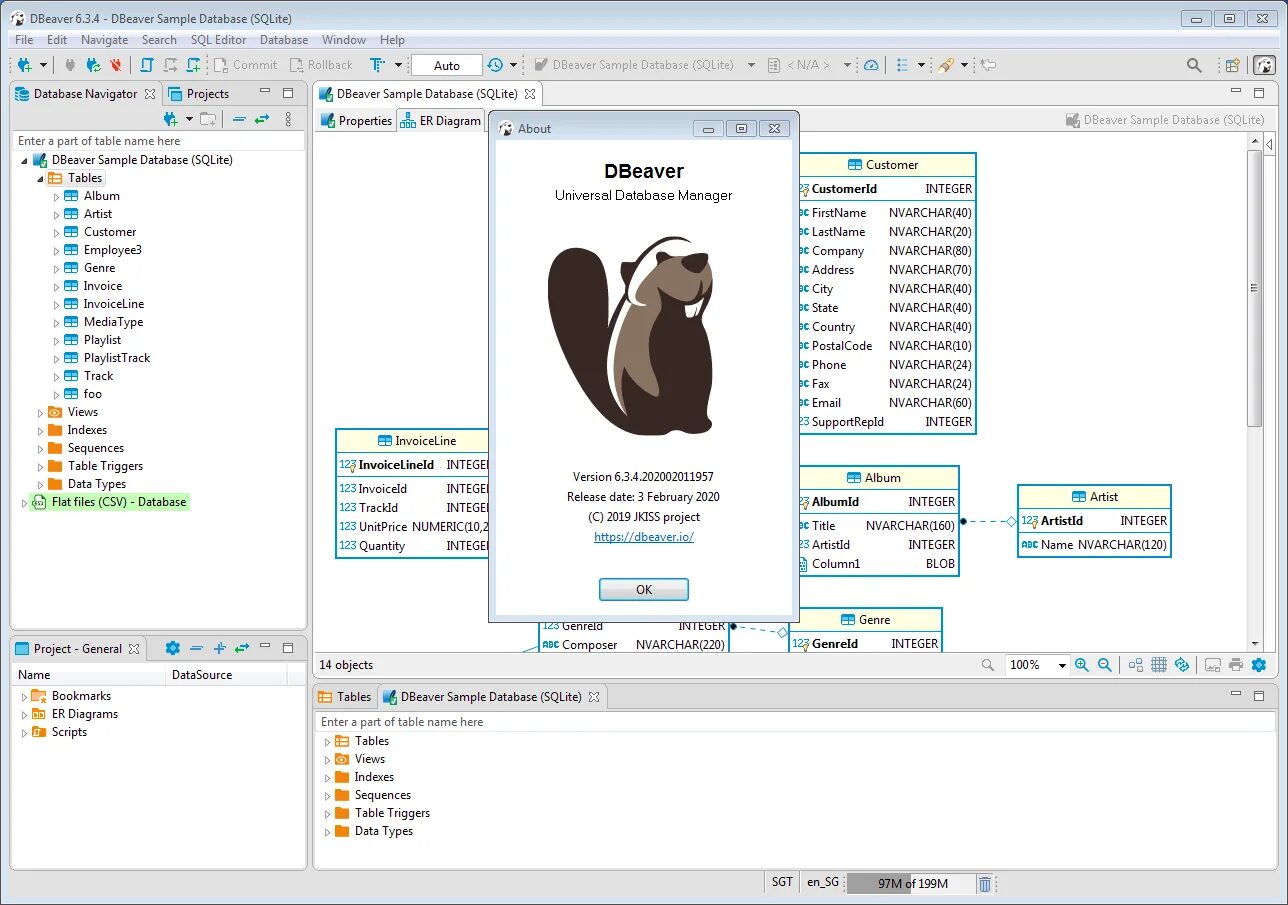Open the DBeaver perspective beaver icon at top right
The height and width of the screenshot is (905, 1288).
coord(1265,65)
